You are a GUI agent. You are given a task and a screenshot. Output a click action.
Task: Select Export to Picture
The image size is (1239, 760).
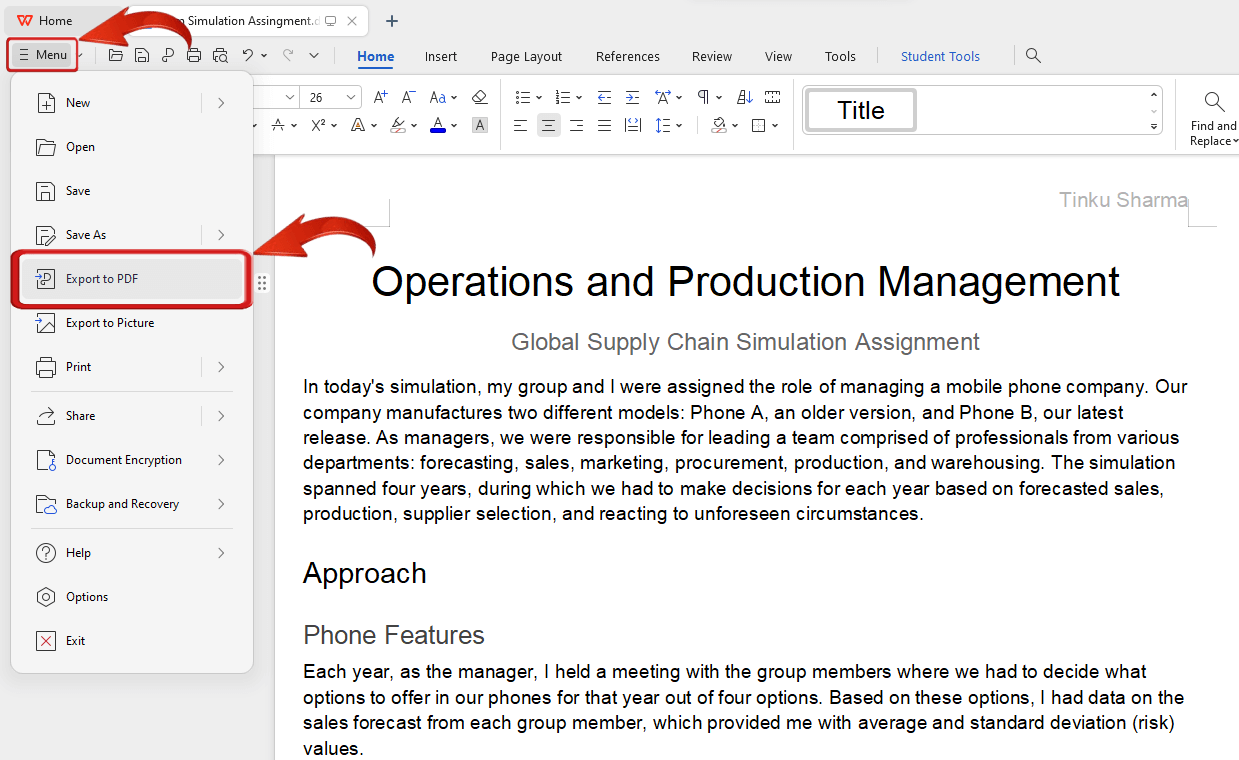click(x=132, y=323)
